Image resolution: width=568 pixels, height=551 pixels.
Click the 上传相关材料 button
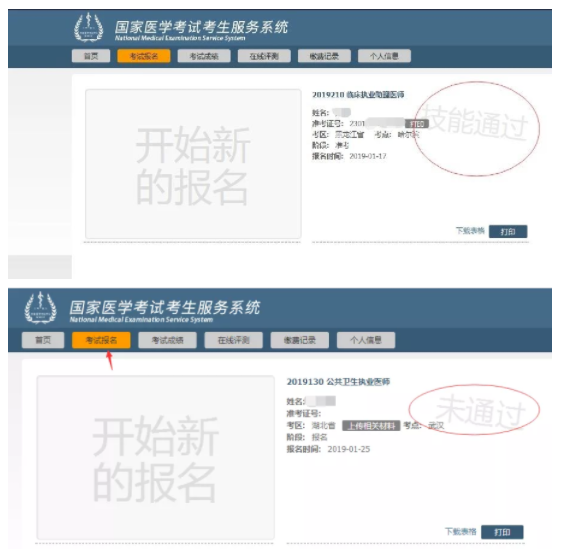click(371, 426)
